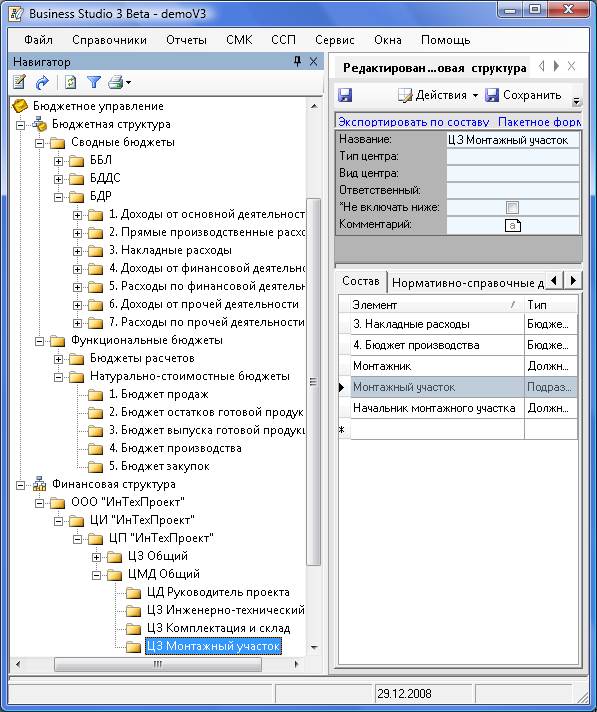The width and height of the screenshot is (597, 712).
Task: Click the Сохранить button
Action: [523, 95]
